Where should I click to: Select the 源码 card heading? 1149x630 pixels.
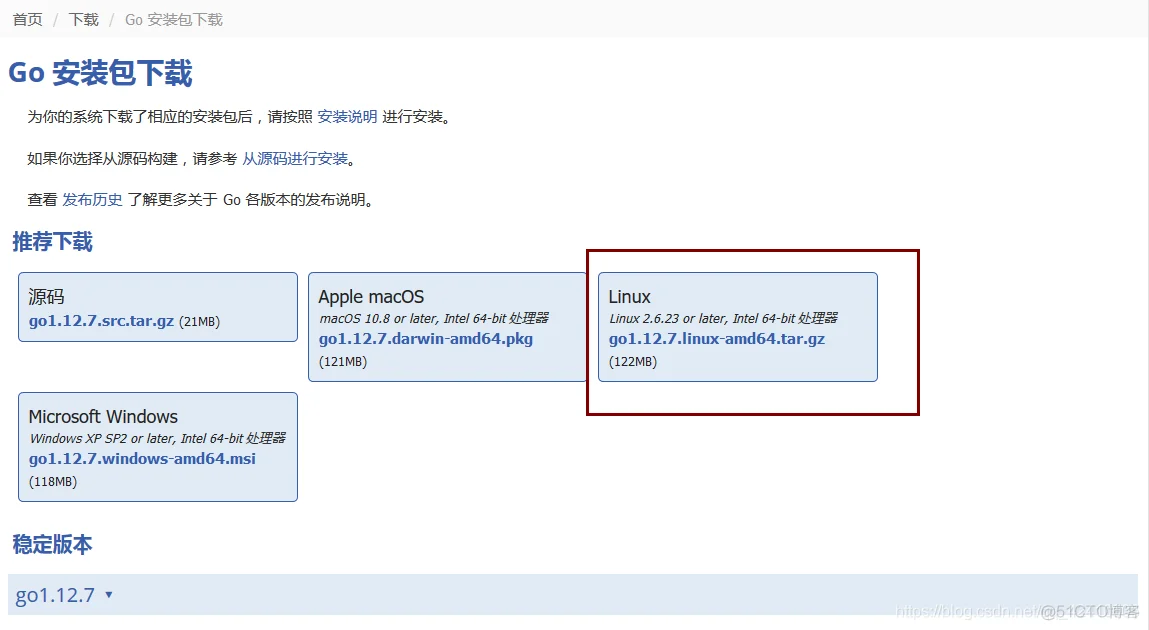point(46,296)
